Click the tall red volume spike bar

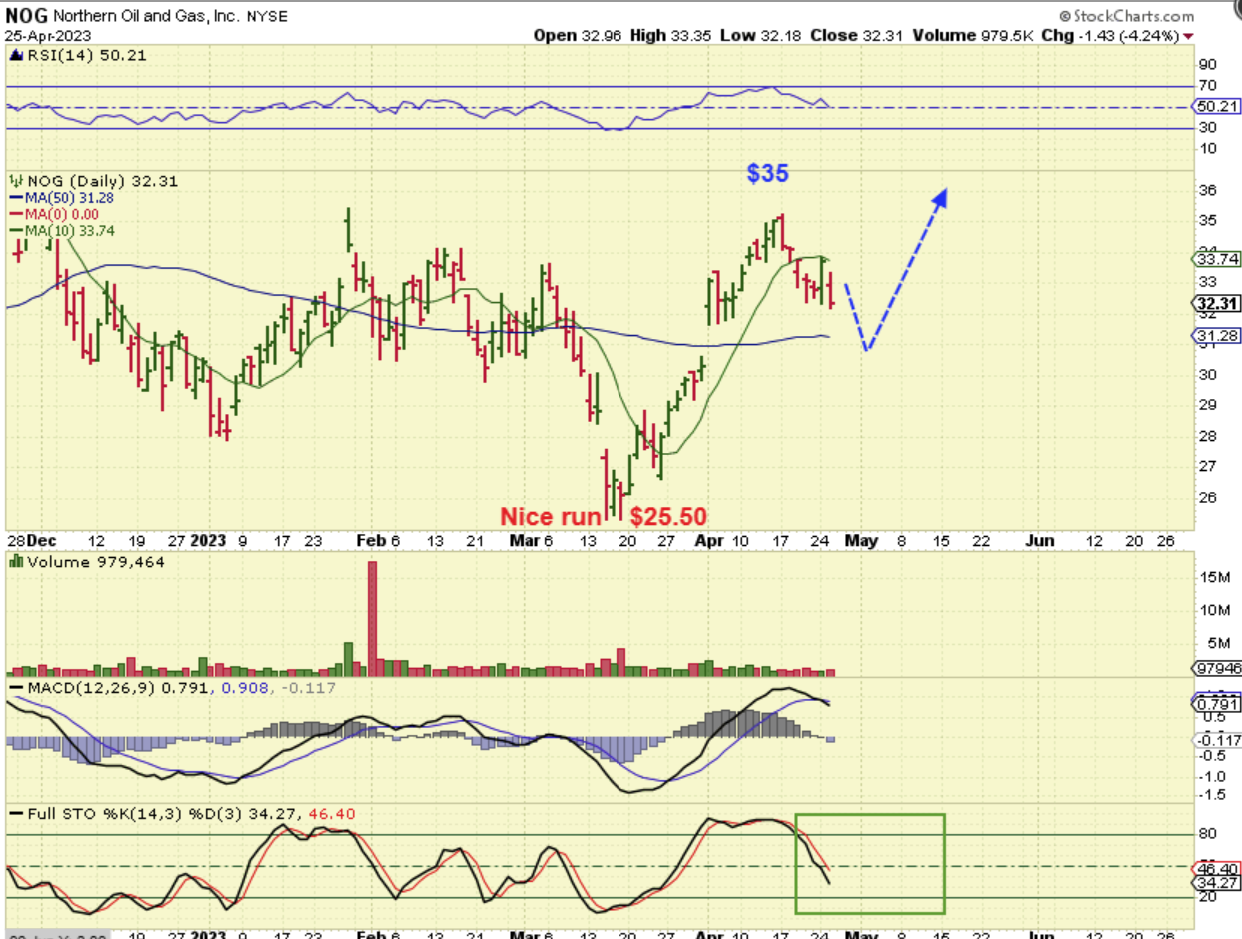coord(373,618)
